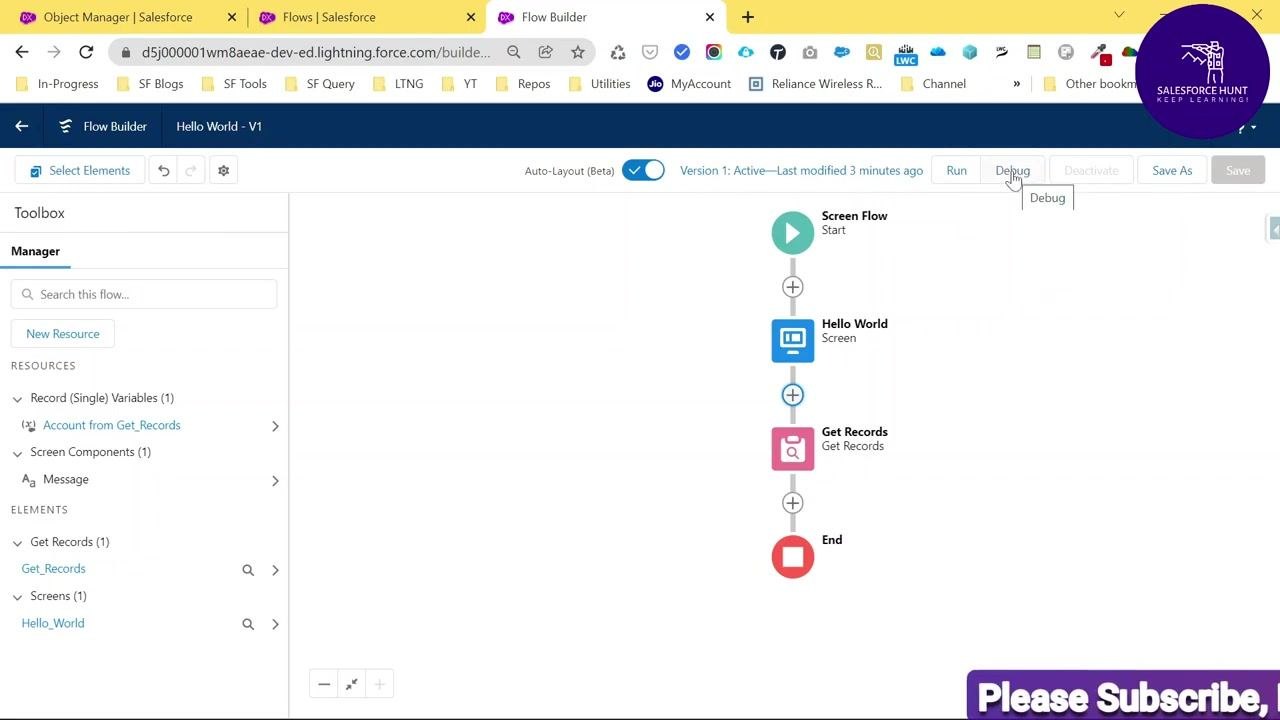This screenshot has width=1280, height=720.
Task: Select the Get Records element icon
Action: [x=793, y=449]
